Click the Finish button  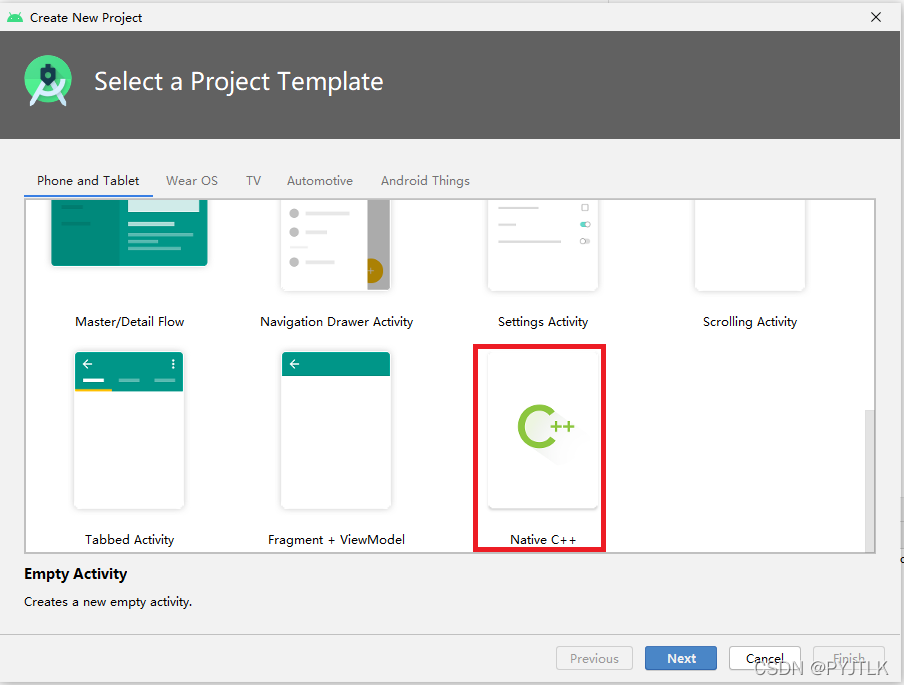click(849, 658)
